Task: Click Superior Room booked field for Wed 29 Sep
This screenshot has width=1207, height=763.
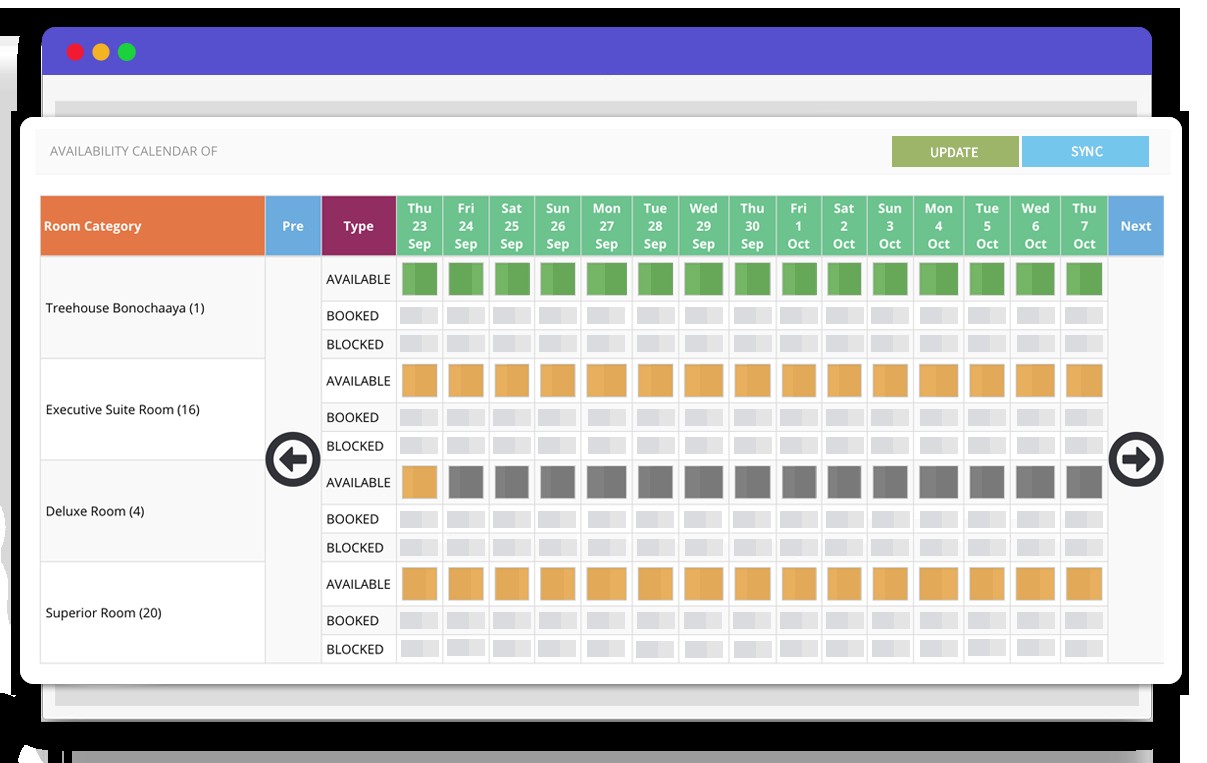Action: [703, 621]
